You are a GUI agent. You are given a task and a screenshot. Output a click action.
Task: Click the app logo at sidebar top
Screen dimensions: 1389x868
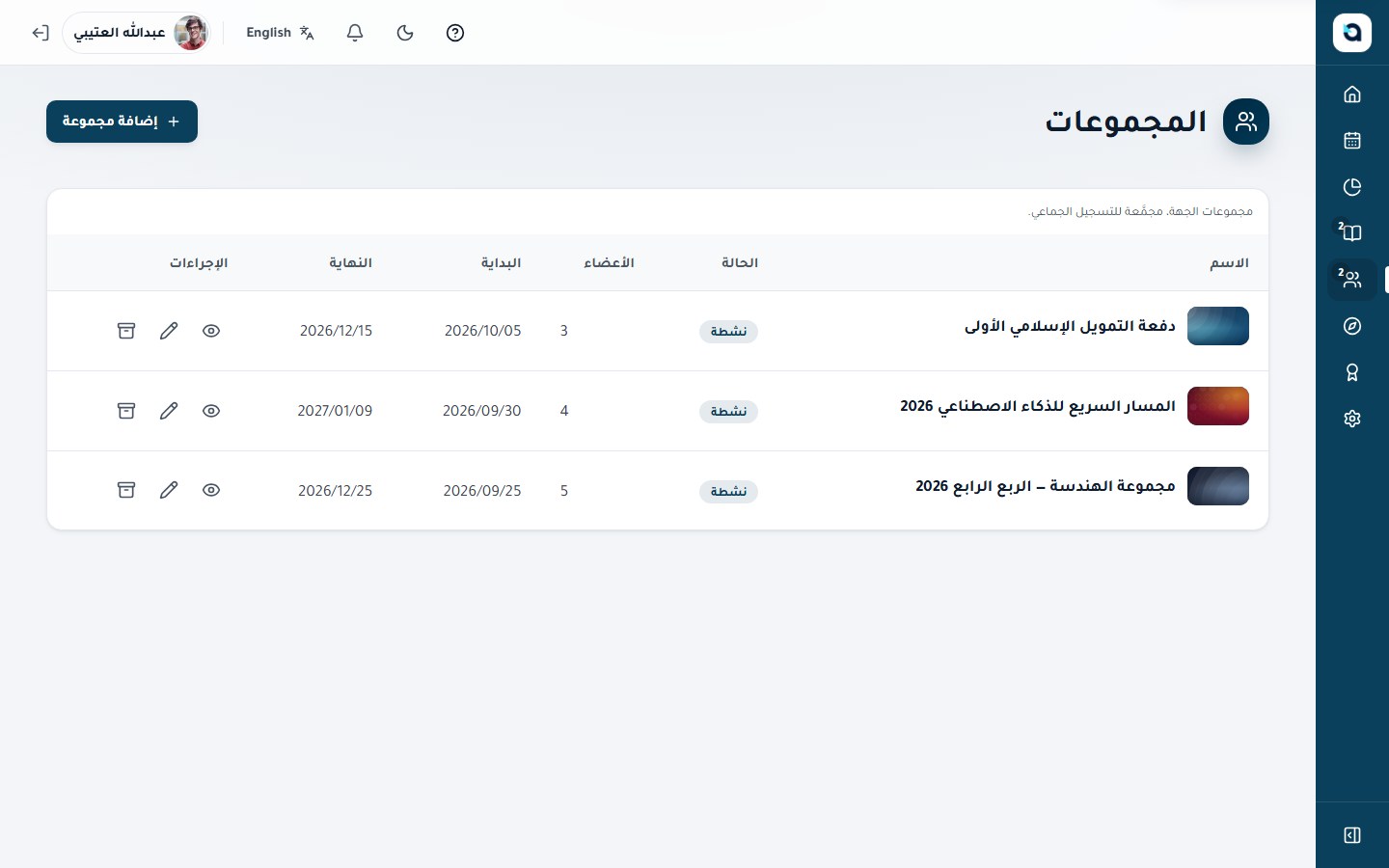[x=1352, y=33]
